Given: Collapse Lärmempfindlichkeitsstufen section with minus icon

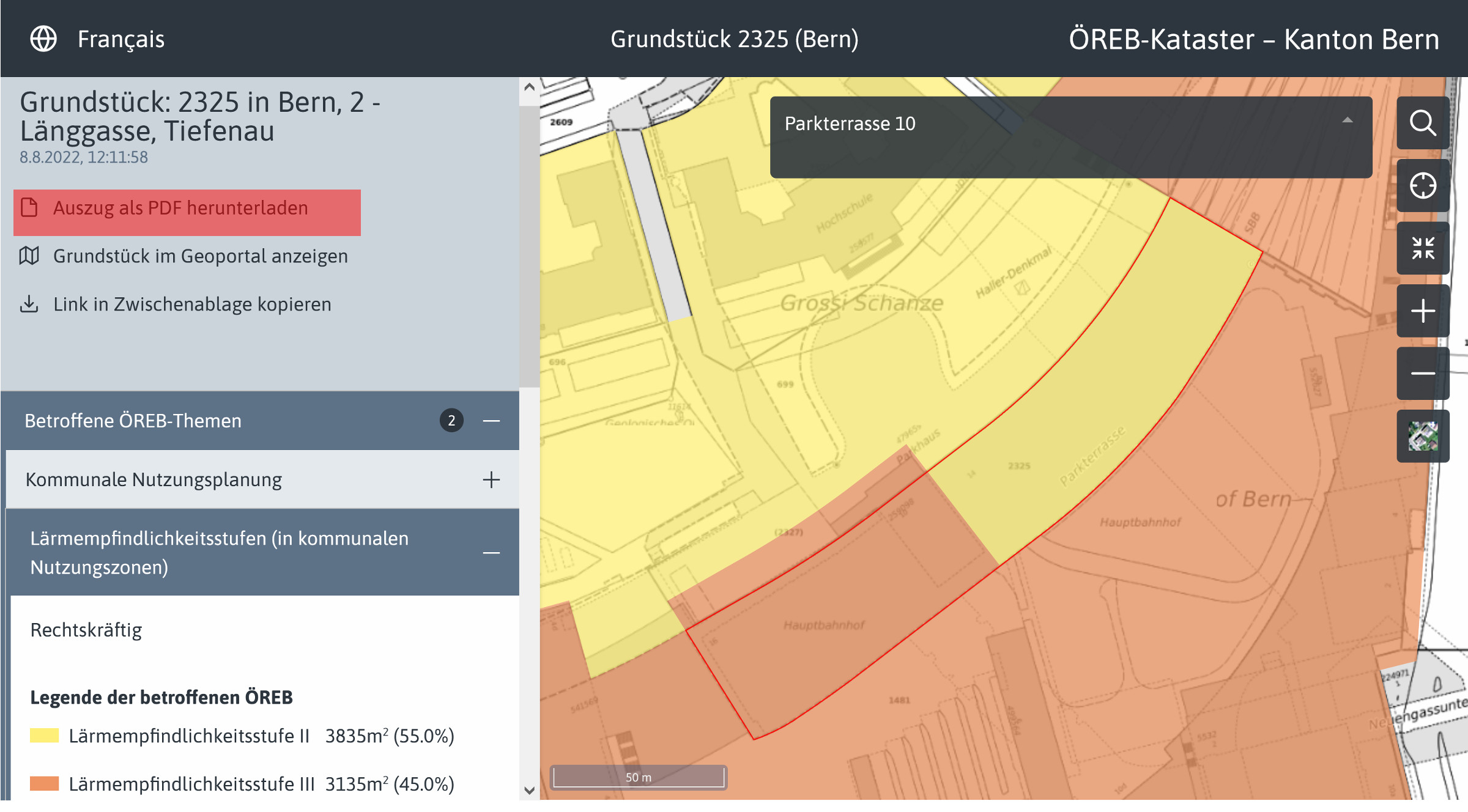Looking at the screenshot, I should [491, 553].
